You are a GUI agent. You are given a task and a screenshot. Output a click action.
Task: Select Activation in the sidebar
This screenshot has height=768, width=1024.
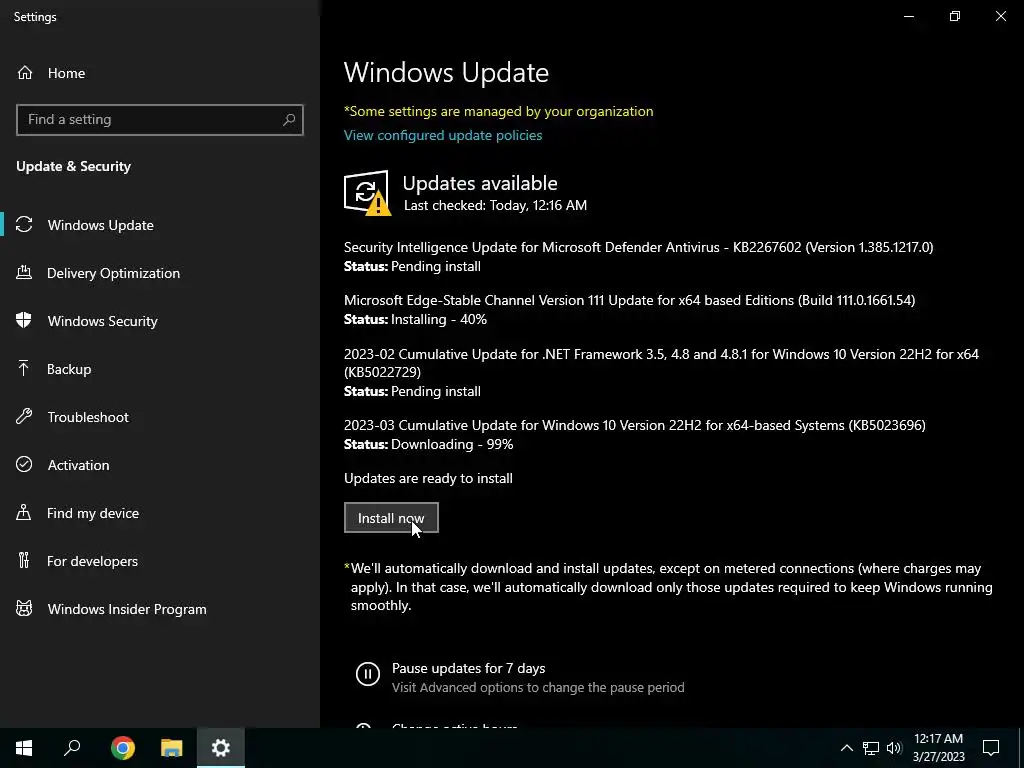tap(160, 464)
